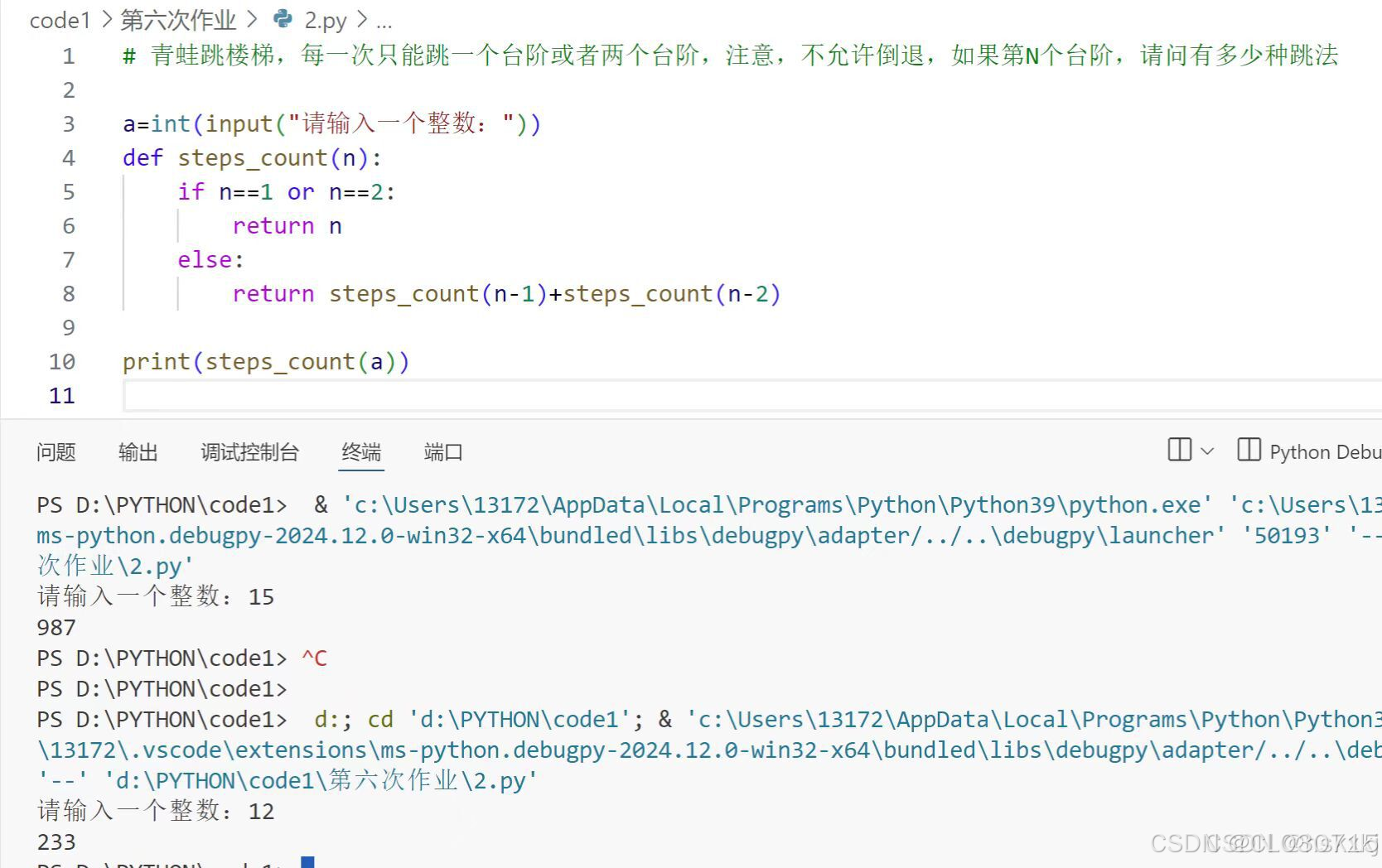
Task: Click the chevron after code1 in breadcrumb
Action: (x=106, y=19)
